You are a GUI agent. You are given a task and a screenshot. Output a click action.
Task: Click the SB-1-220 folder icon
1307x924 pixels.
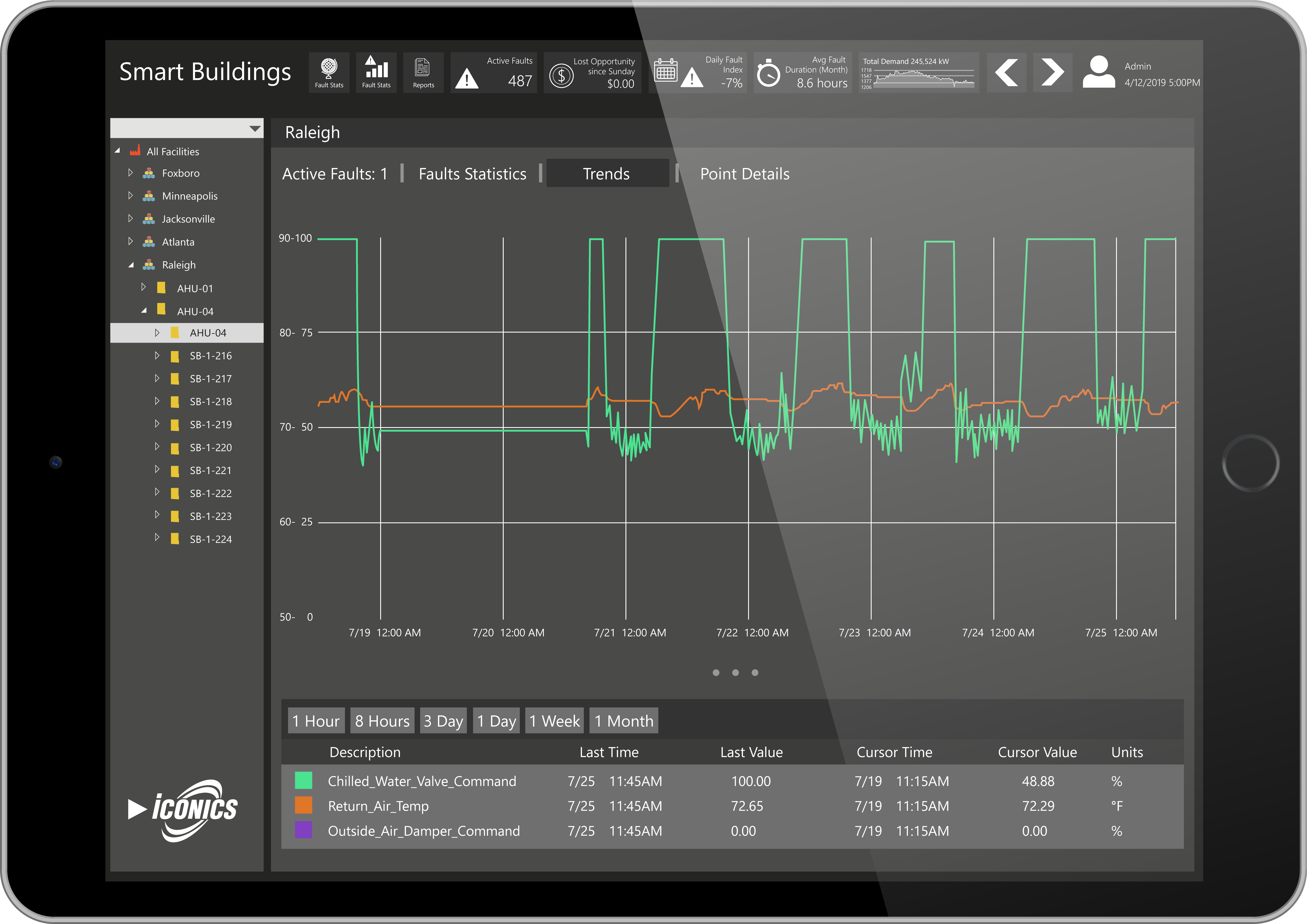[x=175, y=448]
